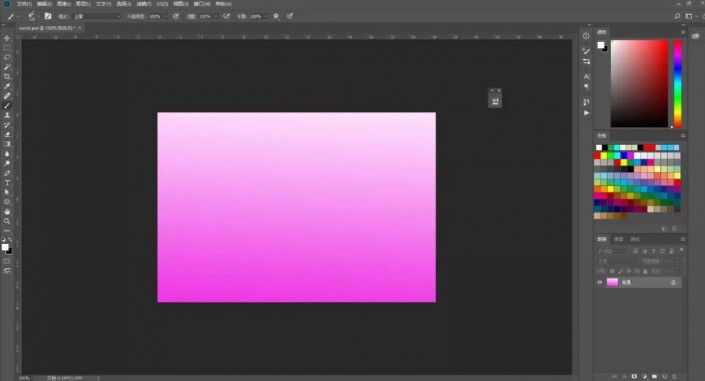705x381 pixels.
Task: Open the Window menu
Action: pos(201,4)
